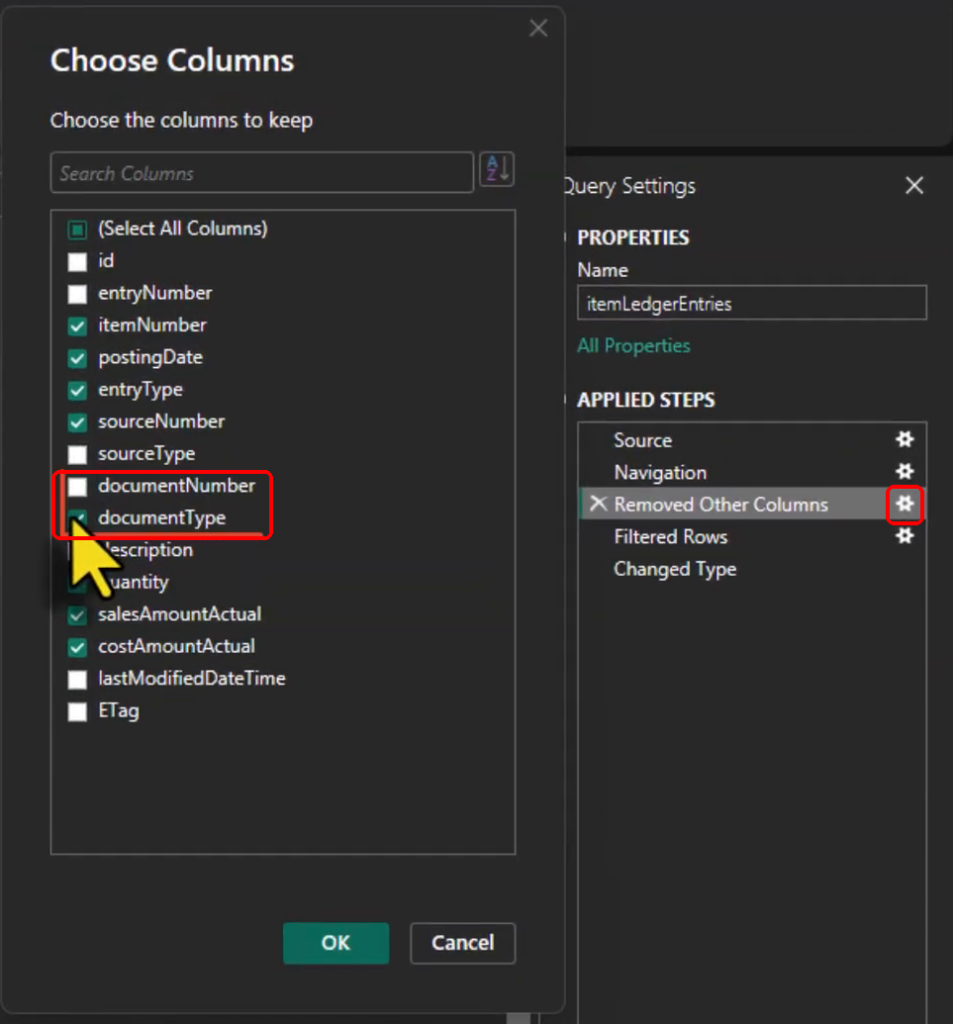This screenshot has width=953, height=1024.
Task: Collapse the PROPERTIES section
Action: (x=566, y=237)
